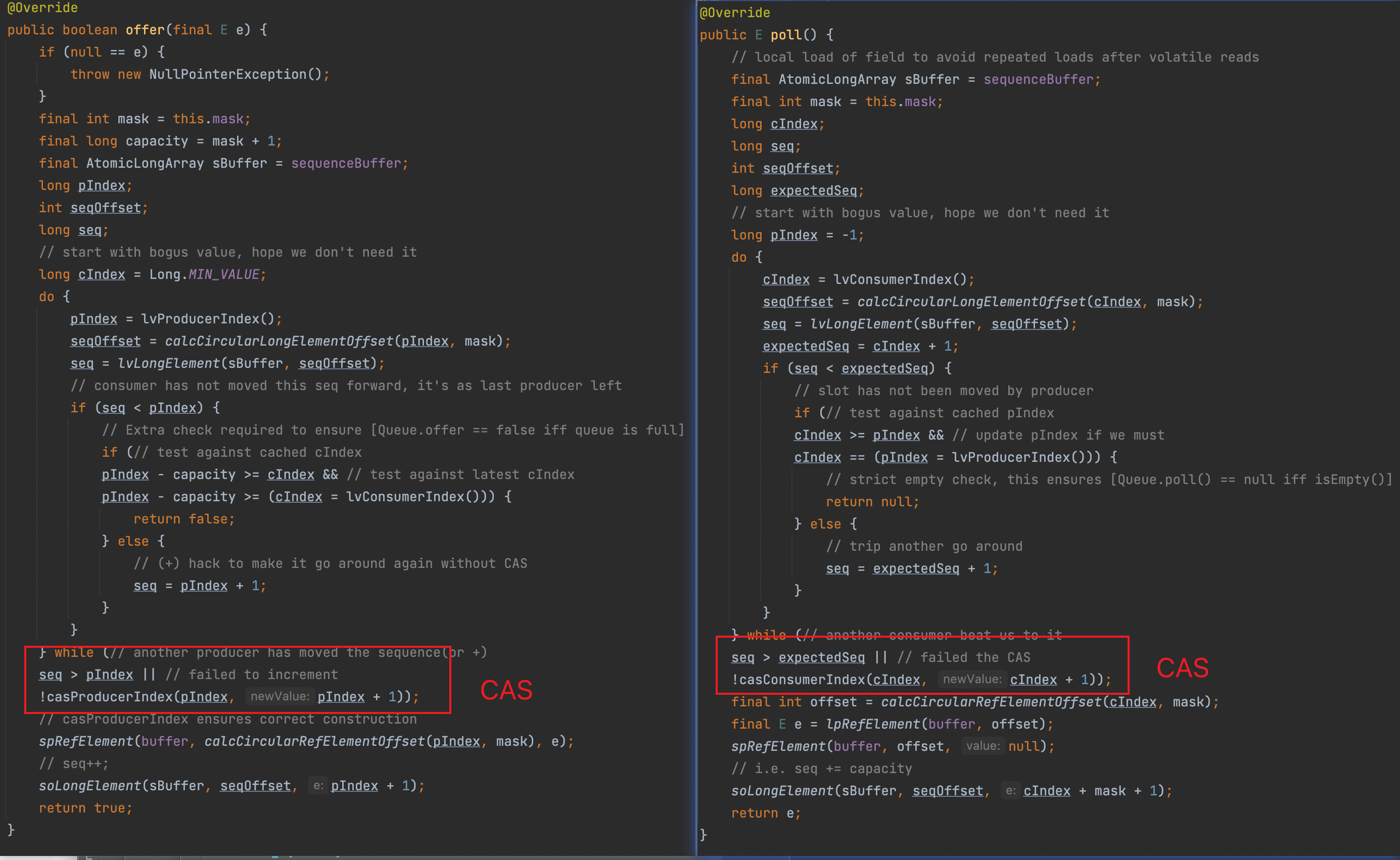
Task: Click the @Override annotation above poll
Action: pyautogui.click(x=734, y=13)
